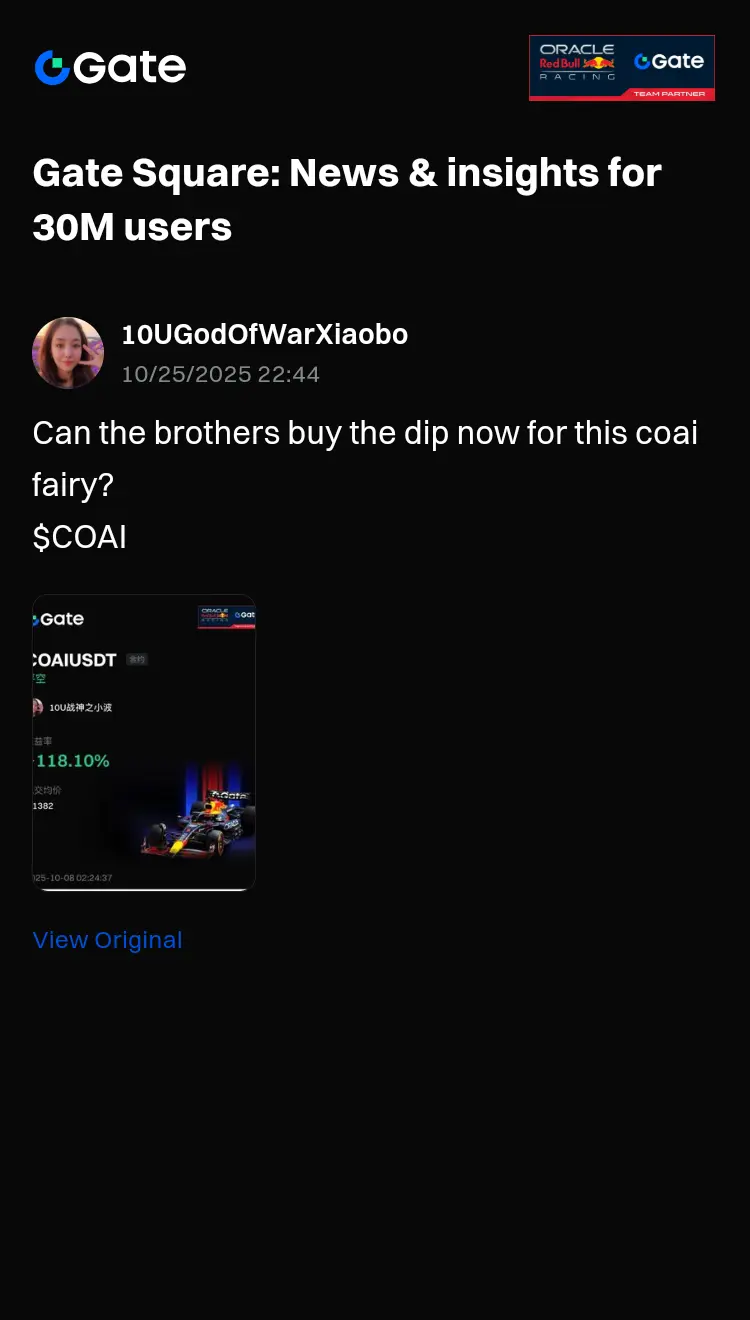Open the COAIUSDT screenshot thumbnail
The image size is (750, 1320).
[x=144, y=743]
